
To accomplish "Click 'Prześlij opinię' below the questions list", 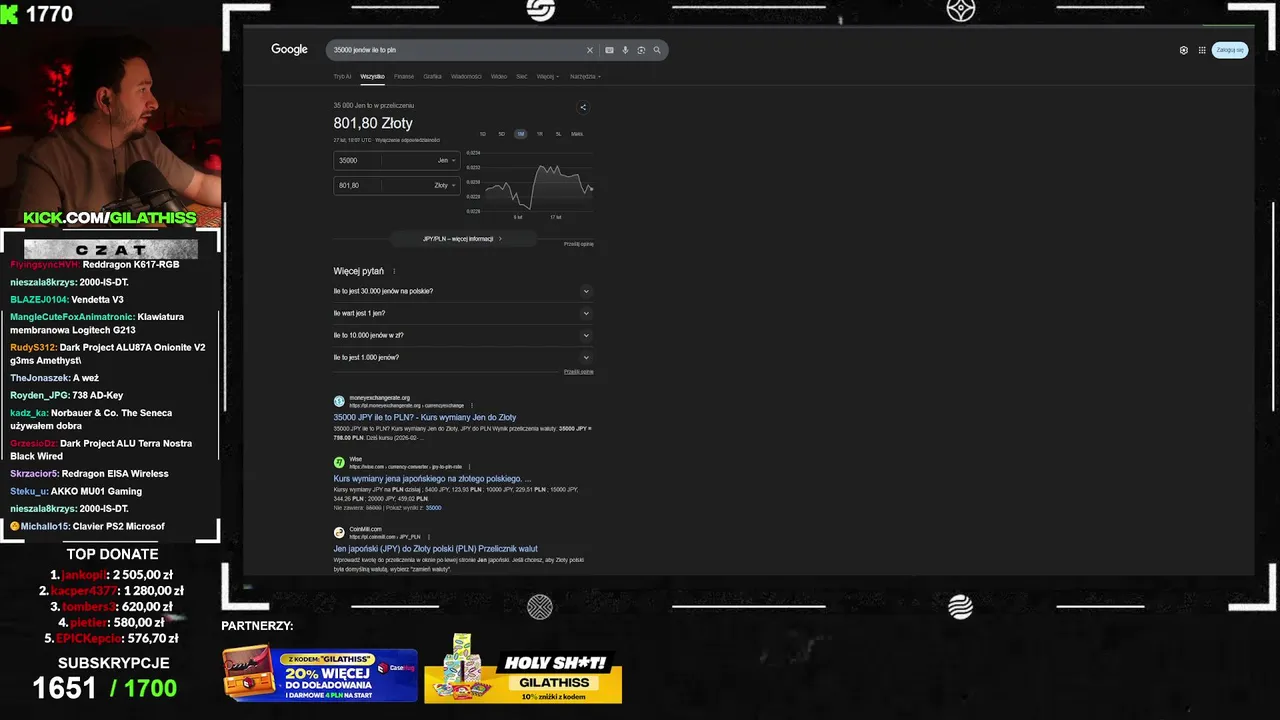I will click(578, 372).
